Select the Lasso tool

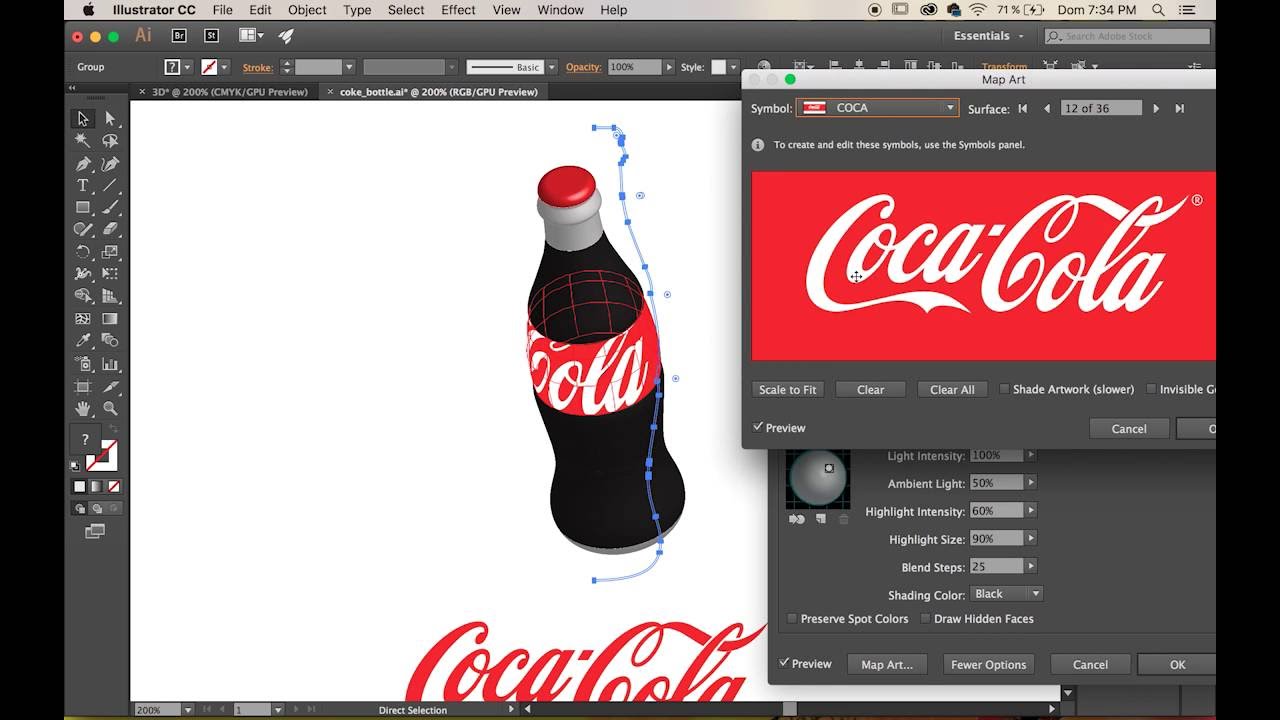coord(110,141)
